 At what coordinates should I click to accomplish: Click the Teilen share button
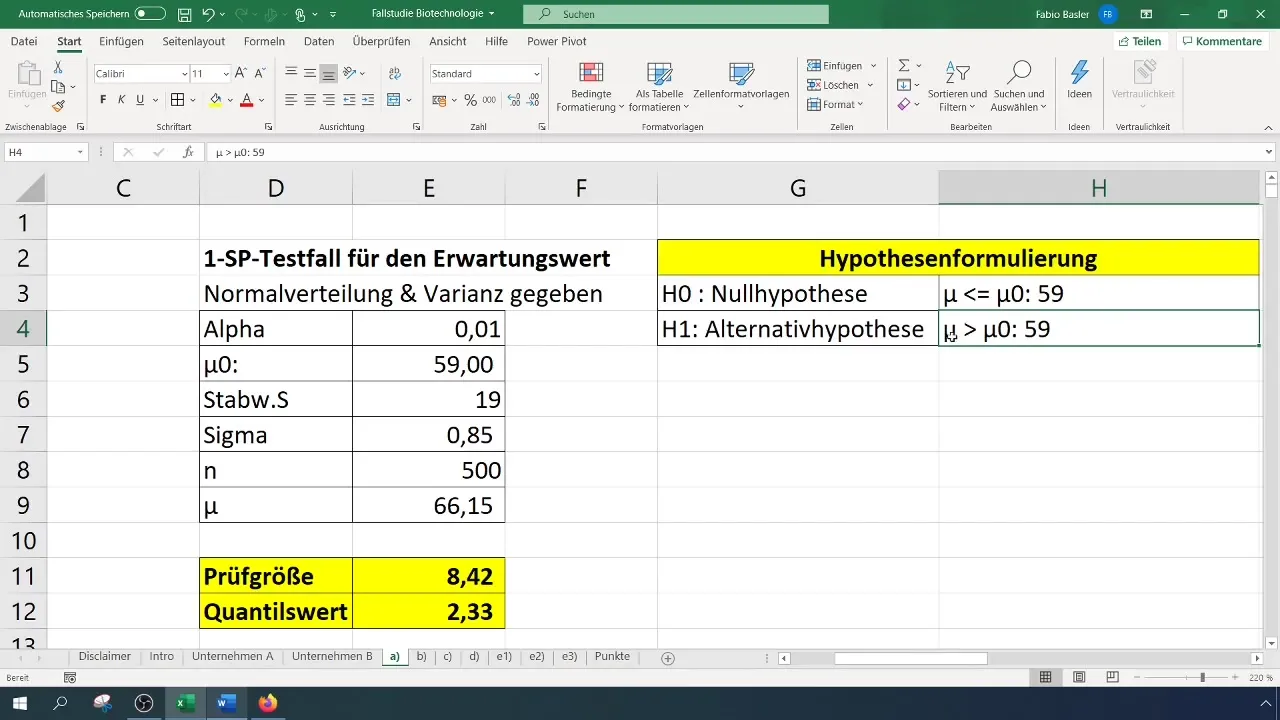[1140, 41]
